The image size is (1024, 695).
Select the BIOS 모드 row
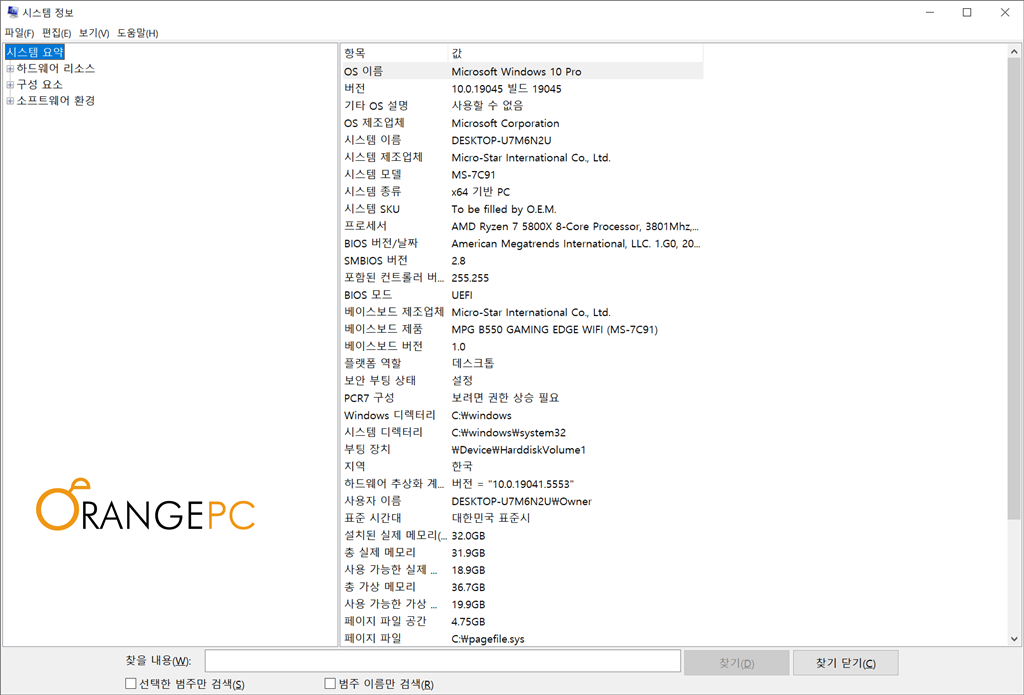[x=522, y=295]
